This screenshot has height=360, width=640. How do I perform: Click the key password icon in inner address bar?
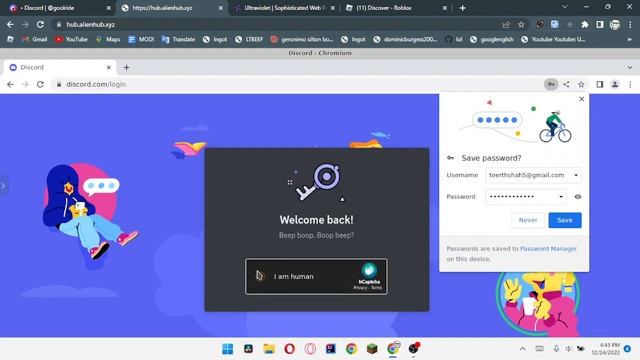tap(551, 84)
